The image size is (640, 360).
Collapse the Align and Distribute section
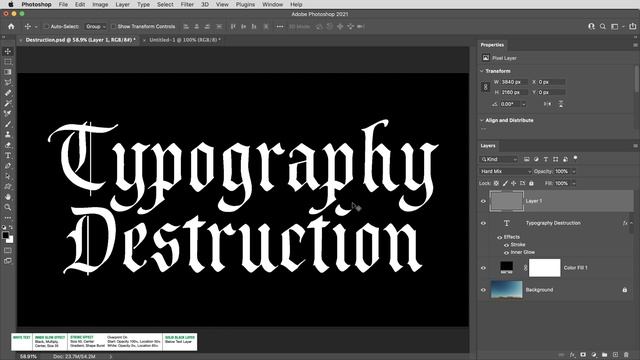(x=482, y=120)
